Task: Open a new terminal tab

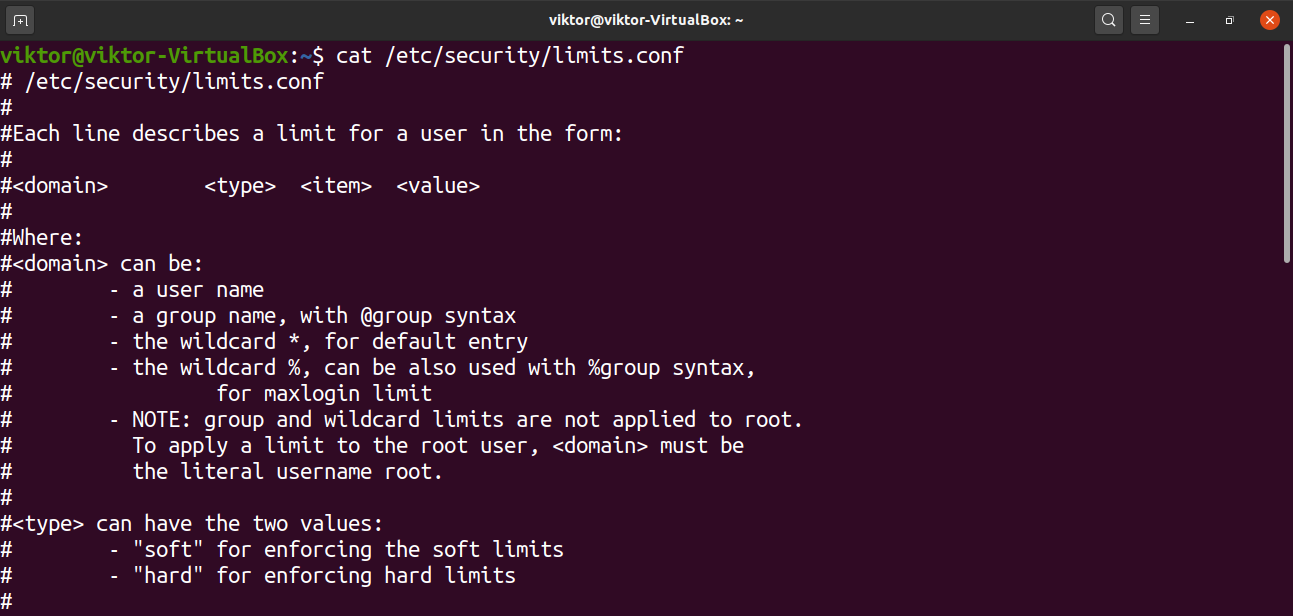Action: [20, 20]
